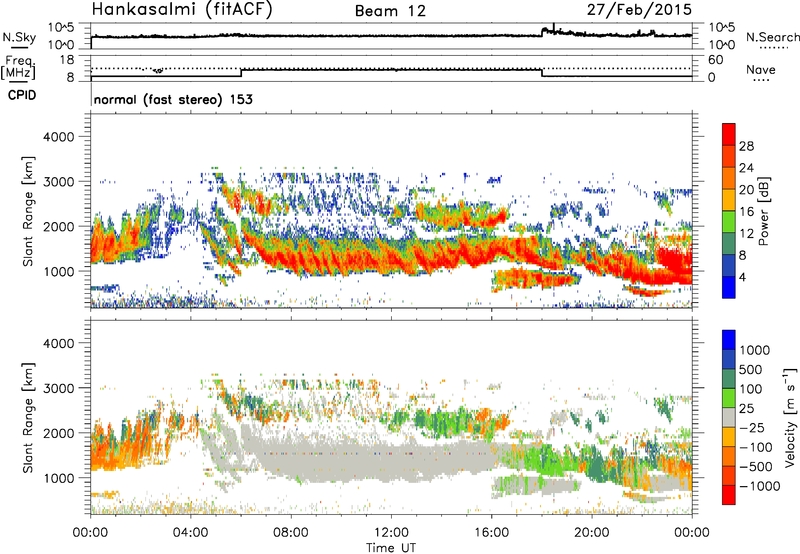Screen dimensions: 800x554
Task: Click the Velocity [m s⁻¹] colorbar title
Action: pos(790,417)
